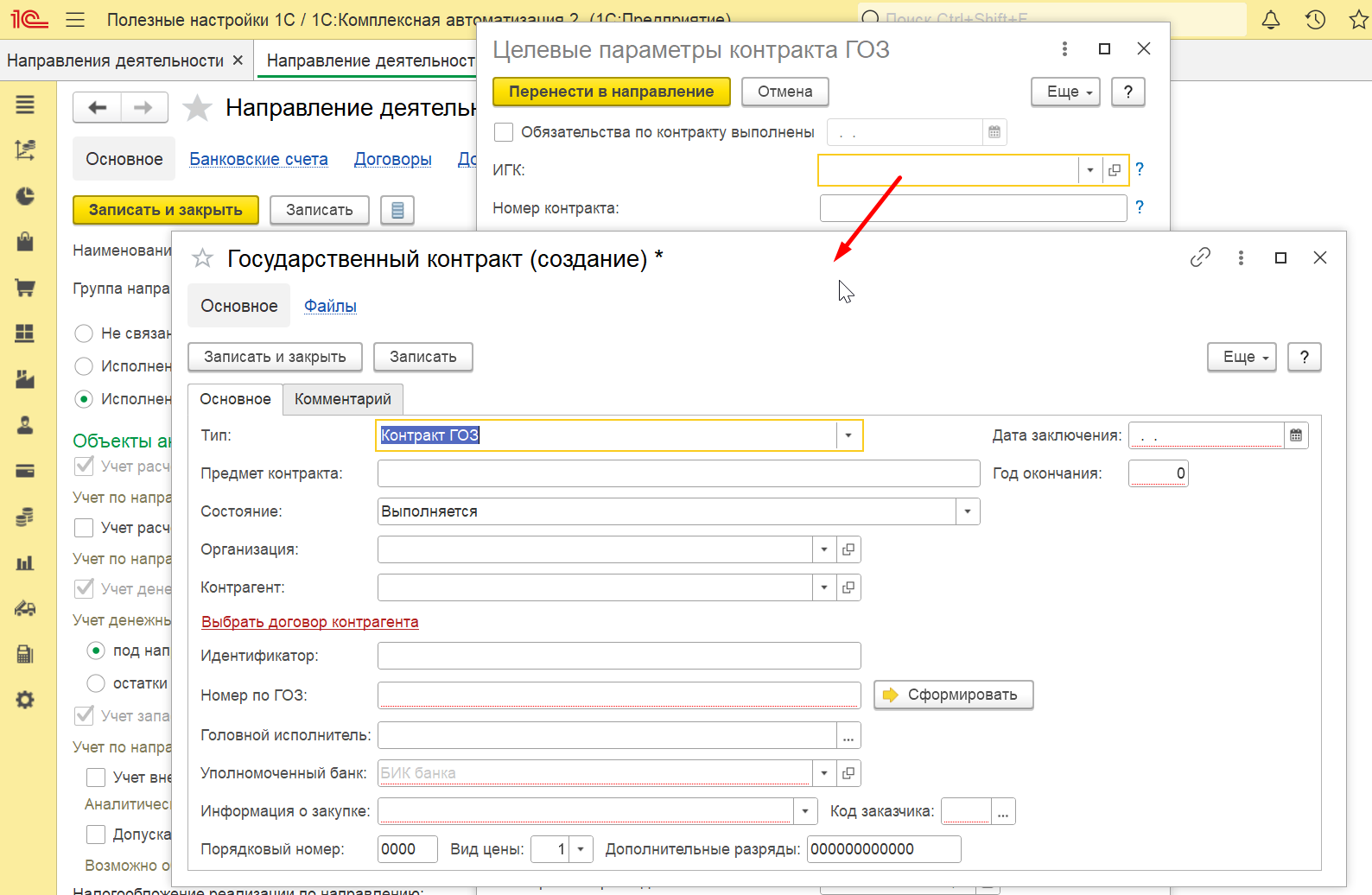Open sidebar personnel section icon
The height and width of the screenshot is (895, 1372).
[25, 425]
